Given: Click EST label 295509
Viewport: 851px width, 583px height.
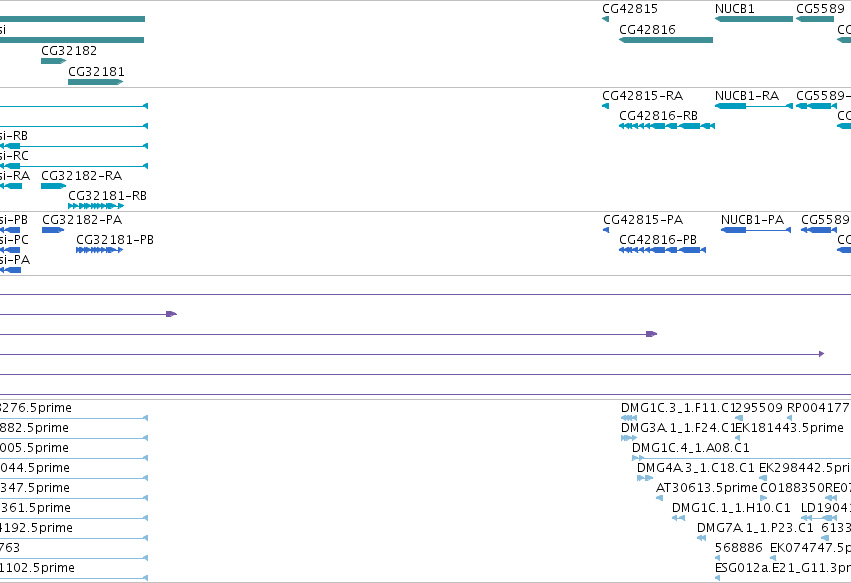Looking at the screenshot, I should (759, 408).
